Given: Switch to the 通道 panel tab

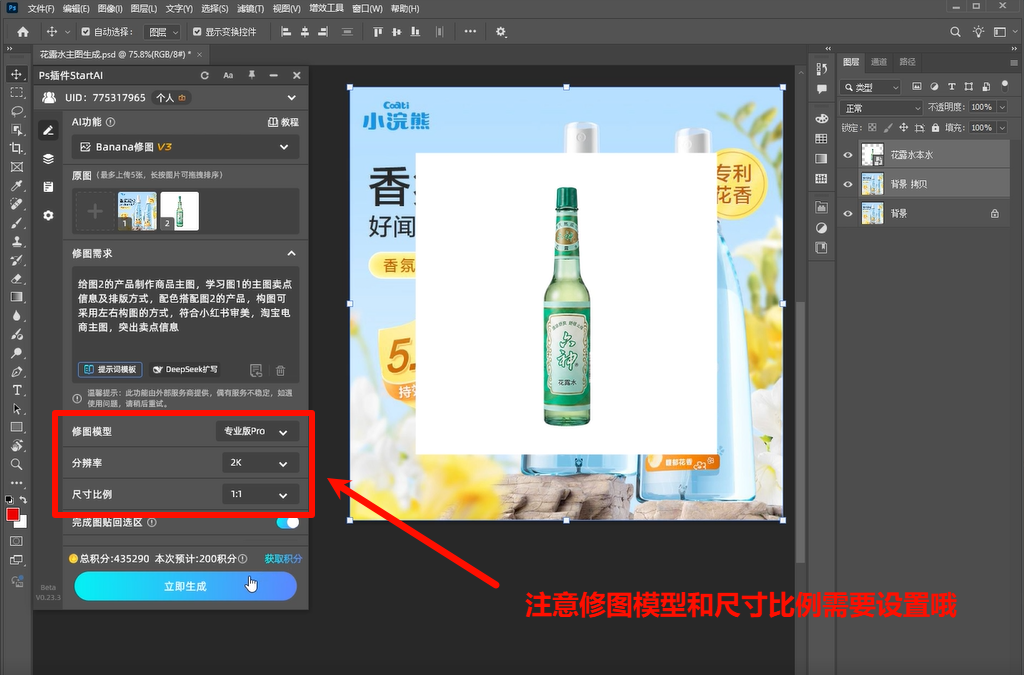Looking at the screenshot, I should 878,61.
